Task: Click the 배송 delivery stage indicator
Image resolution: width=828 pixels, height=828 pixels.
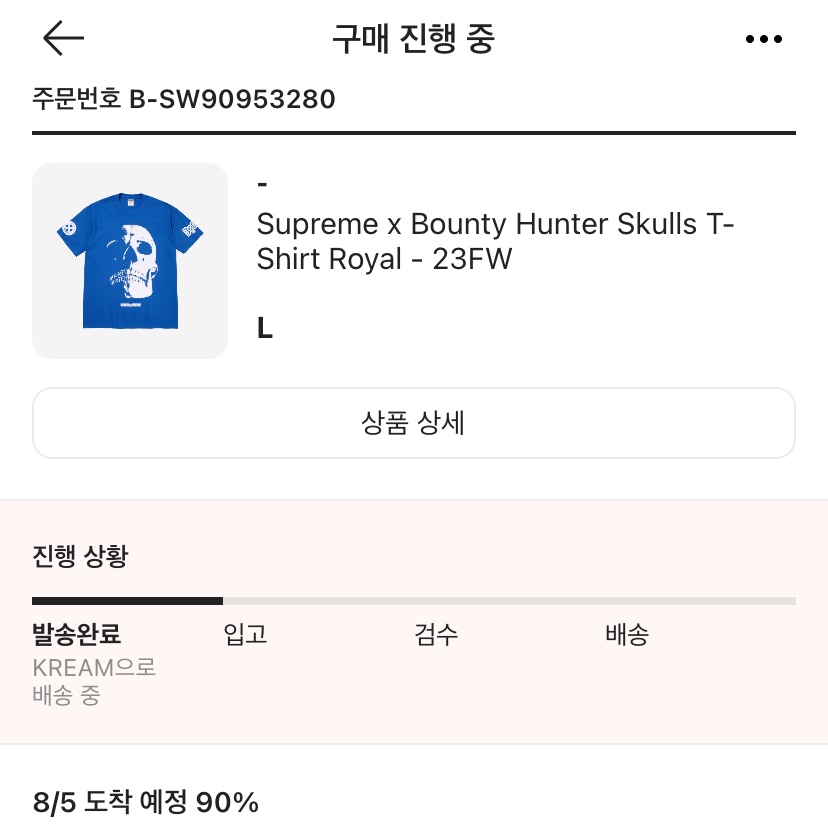Action: 627,635
